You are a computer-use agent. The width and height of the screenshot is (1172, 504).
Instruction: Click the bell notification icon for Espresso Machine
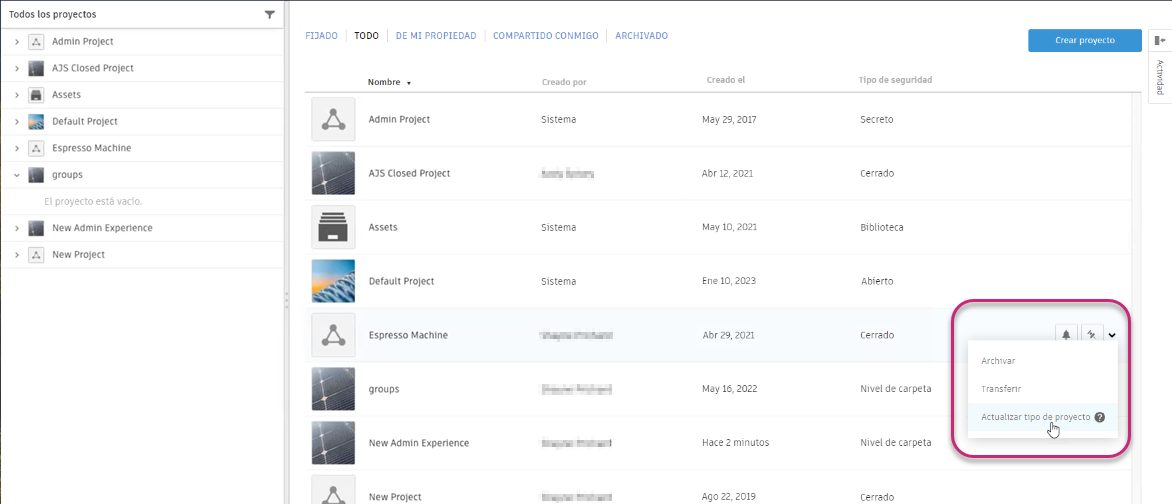tap(1066, 335)
